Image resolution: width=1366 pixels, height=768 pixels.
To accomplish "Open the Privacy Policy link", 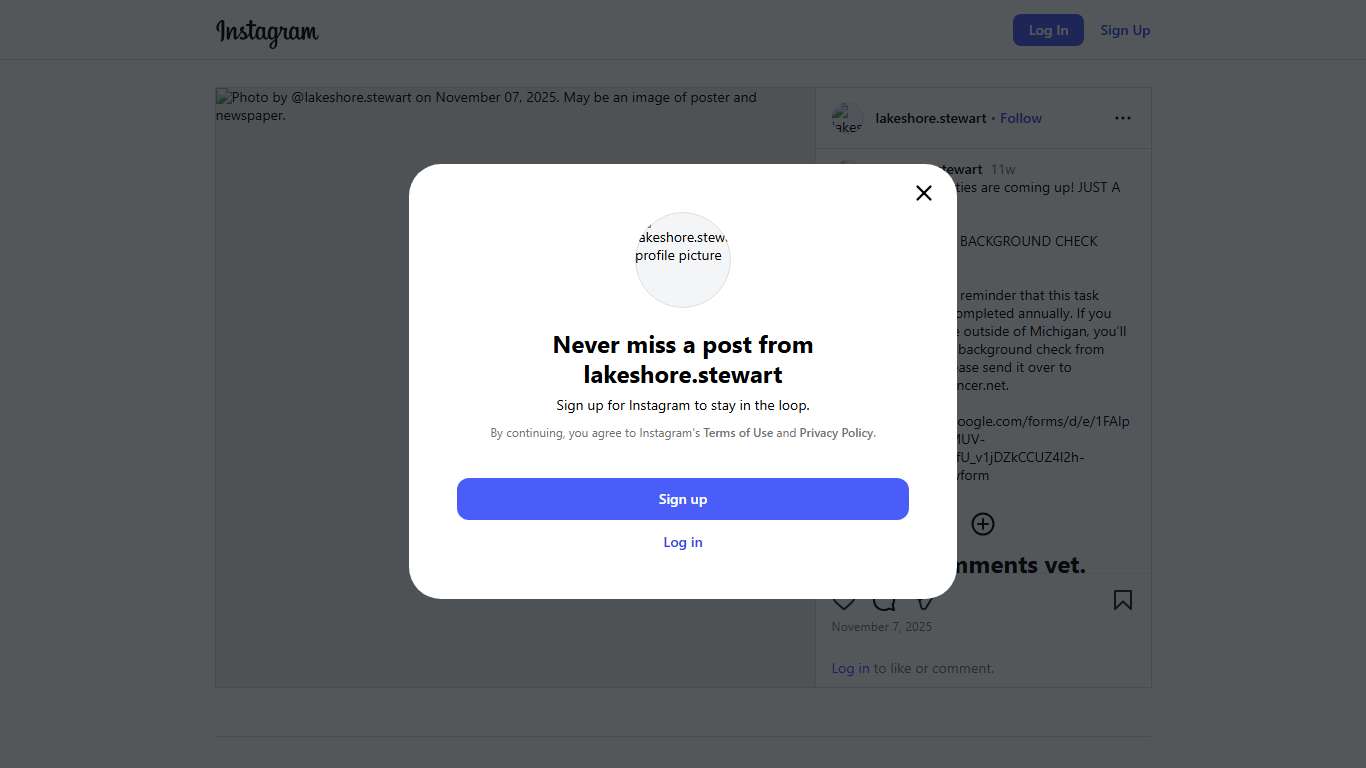I will pyautogui.click(x=836, y=433).
